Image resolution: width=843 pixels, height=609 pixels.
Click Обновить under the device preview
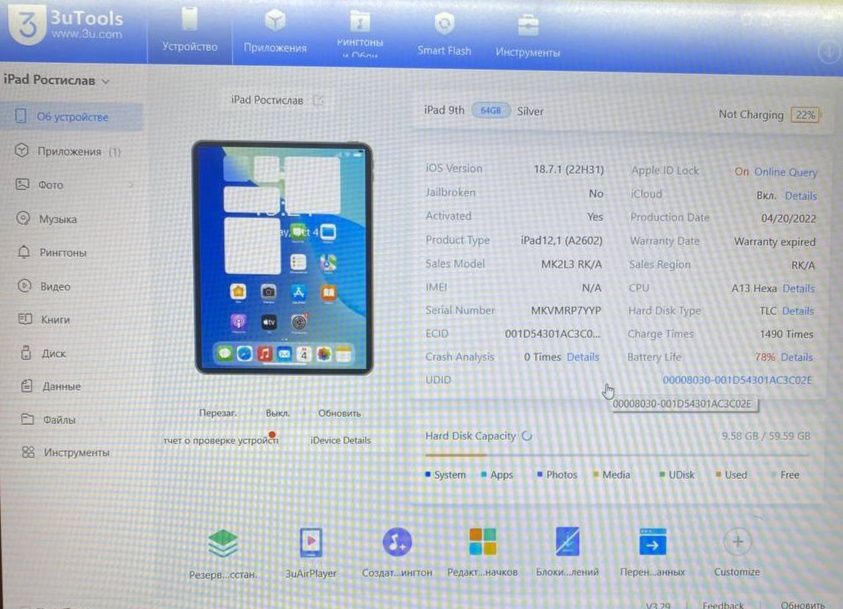pos(339,413)
